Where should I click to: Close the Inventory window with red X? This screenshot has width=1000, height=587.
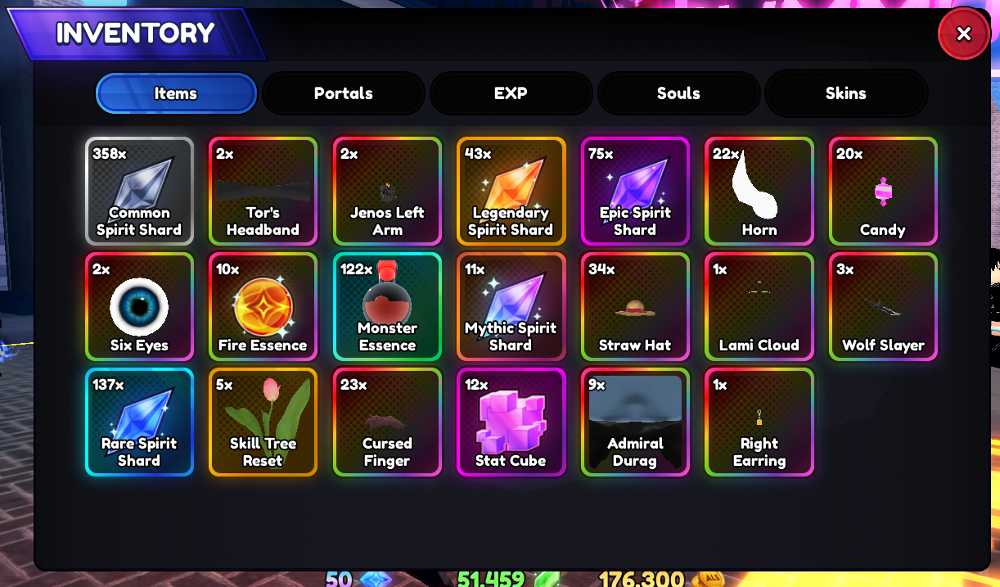click(x=964, y=33)
